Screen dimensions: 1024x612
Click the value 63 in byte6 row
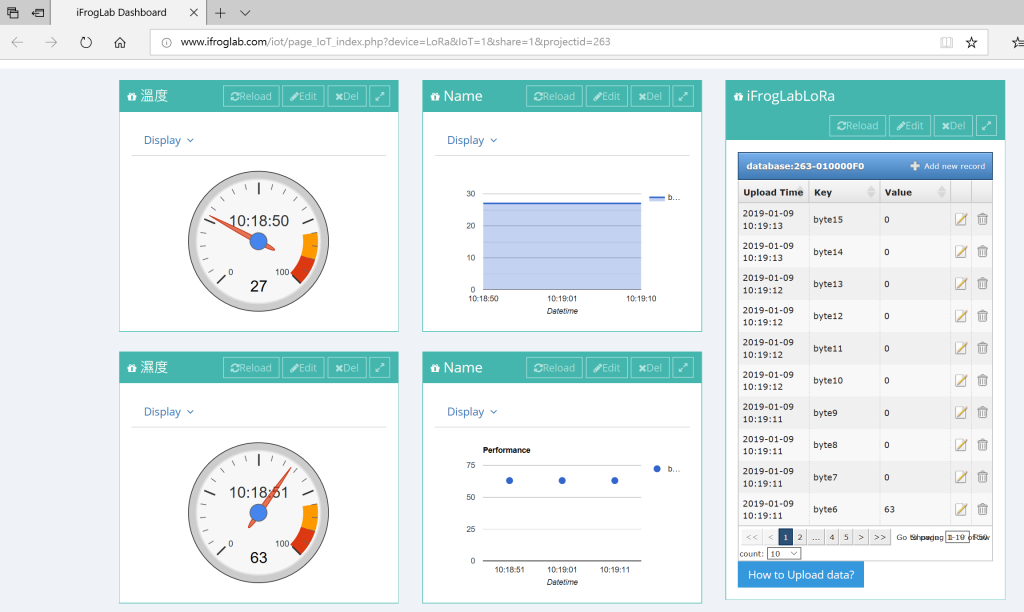(889, 509)
